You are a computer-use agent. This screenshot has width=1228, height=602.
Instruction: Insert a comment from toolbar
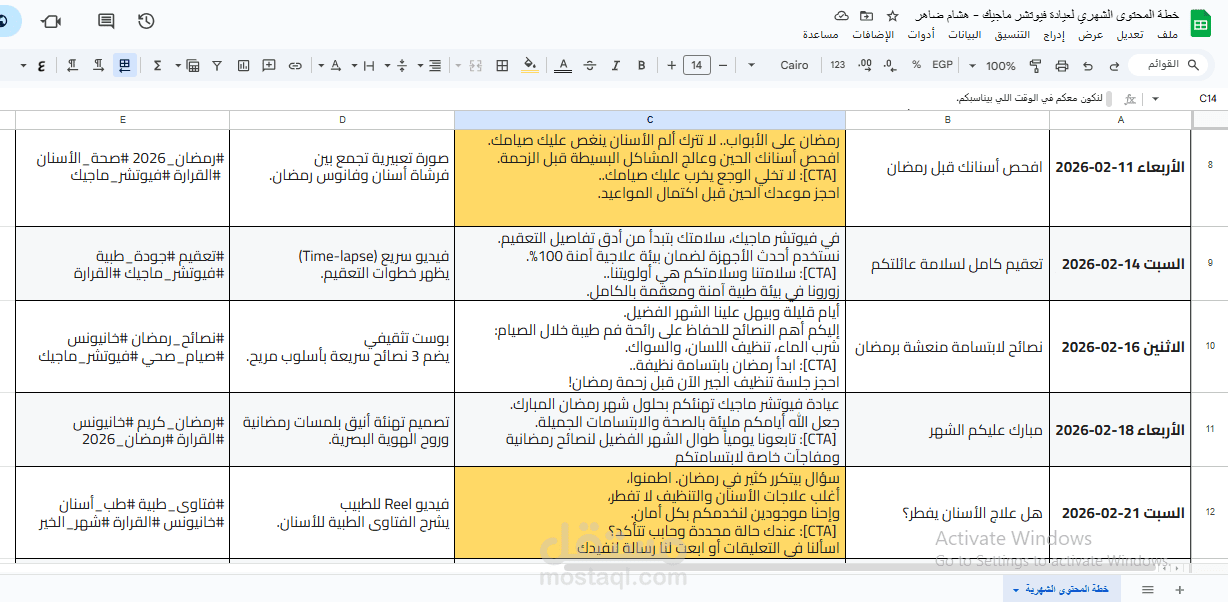click(x=269, y=66)
